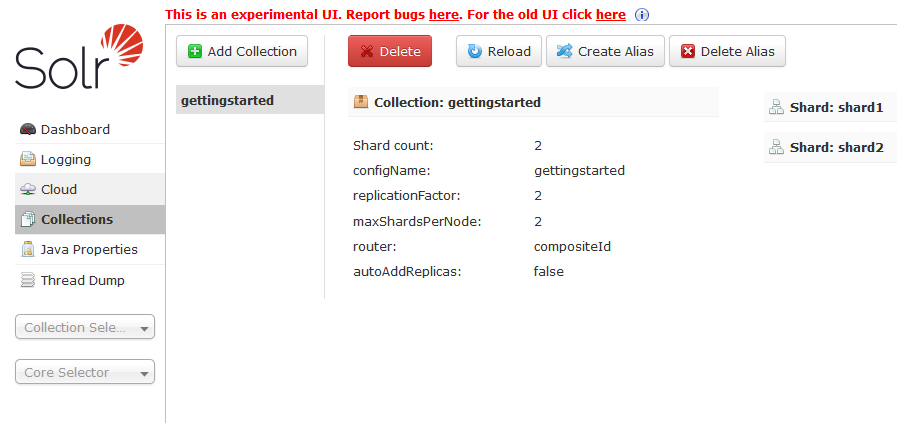The height and width of the screenshot is (423, 897).
Task: Click the Java Properties jar icon
Action: point(27,250)
